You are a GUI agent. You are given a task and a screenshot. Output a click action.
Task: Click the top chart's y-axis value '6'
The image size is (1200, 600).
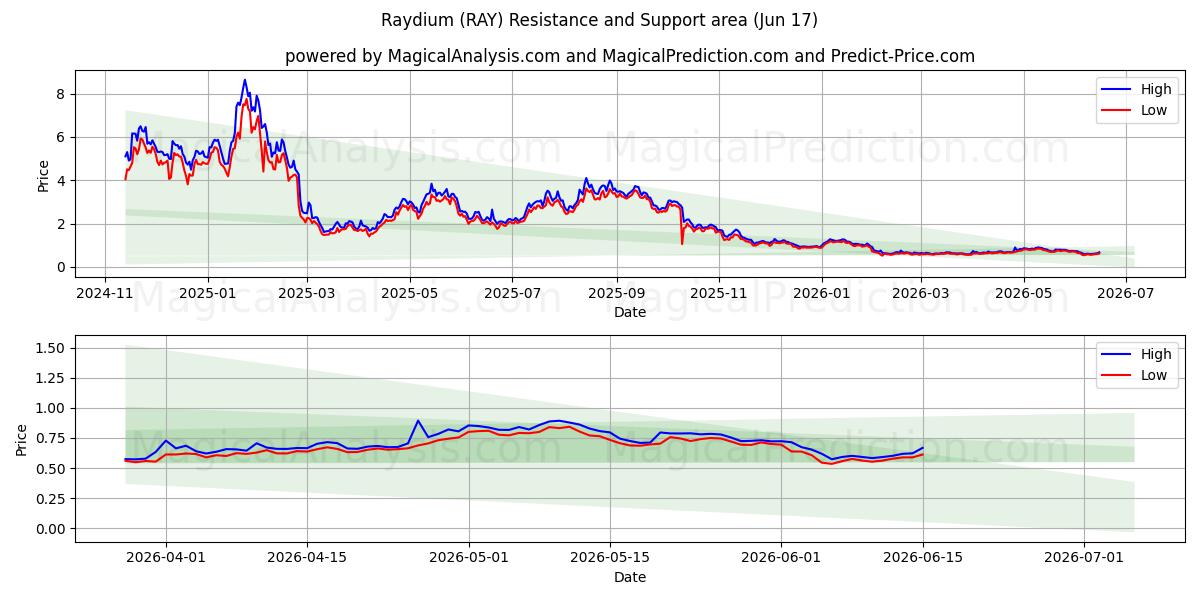[60, 137]
